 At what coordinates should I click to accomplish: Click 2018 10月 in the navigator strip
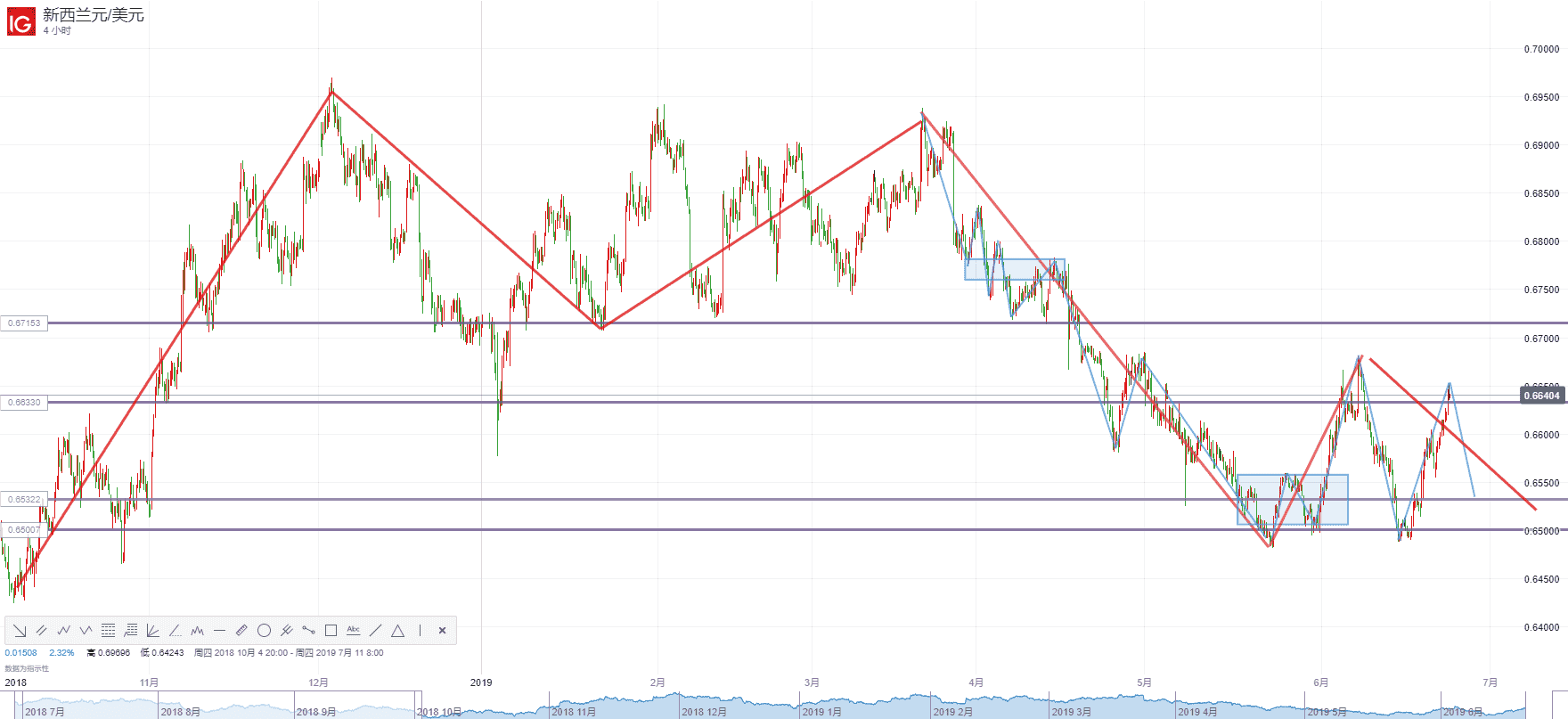point(439,712)
